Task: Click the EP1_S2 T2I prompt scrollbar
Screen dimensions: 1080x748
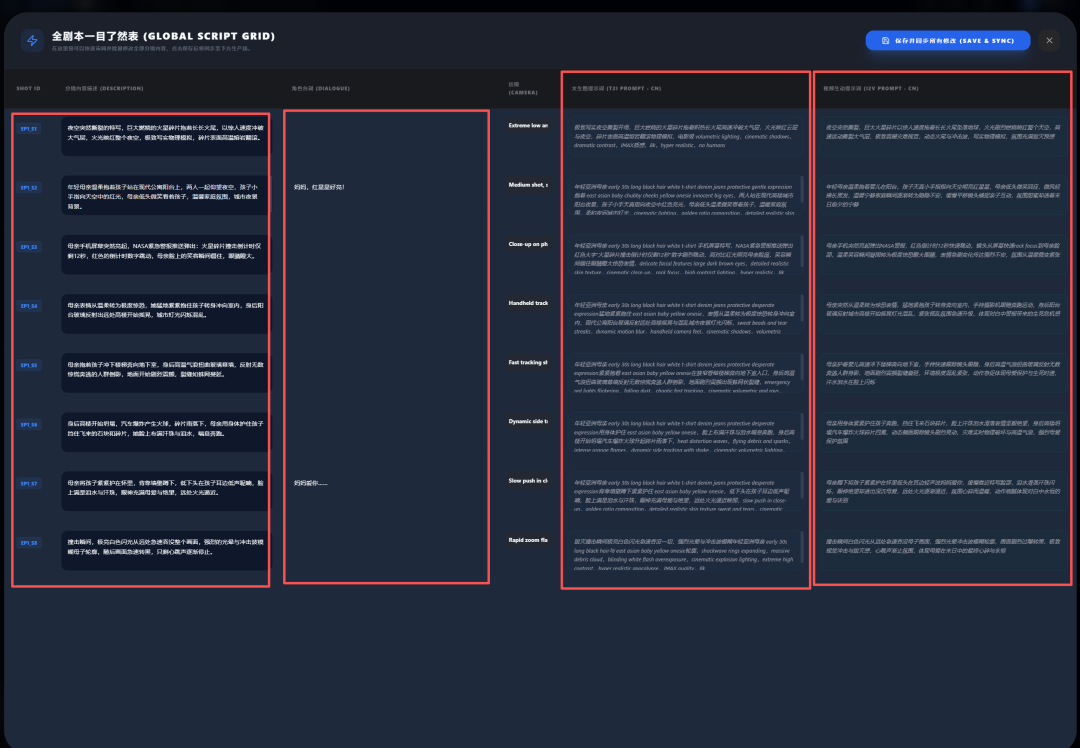Action: tap(802, 189)
